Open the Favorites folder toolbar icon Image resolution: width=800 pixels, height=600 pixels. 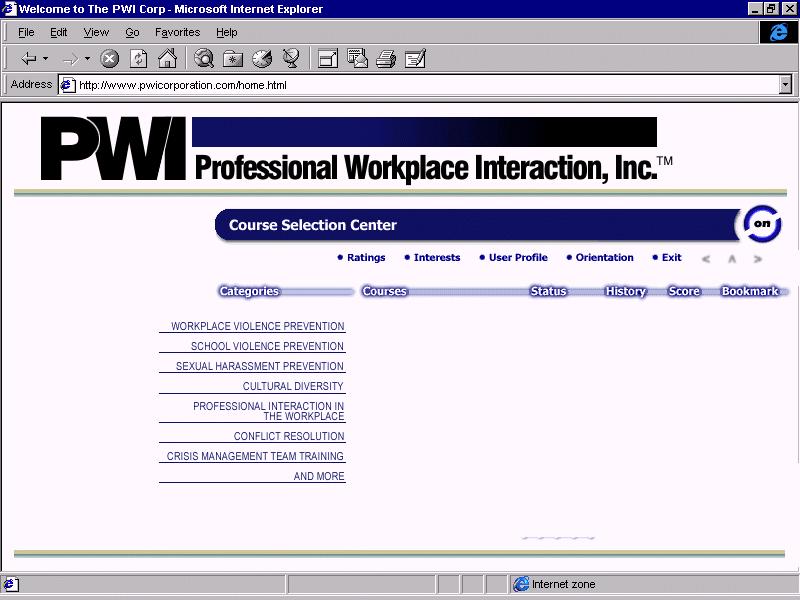[x=233, y=59]
